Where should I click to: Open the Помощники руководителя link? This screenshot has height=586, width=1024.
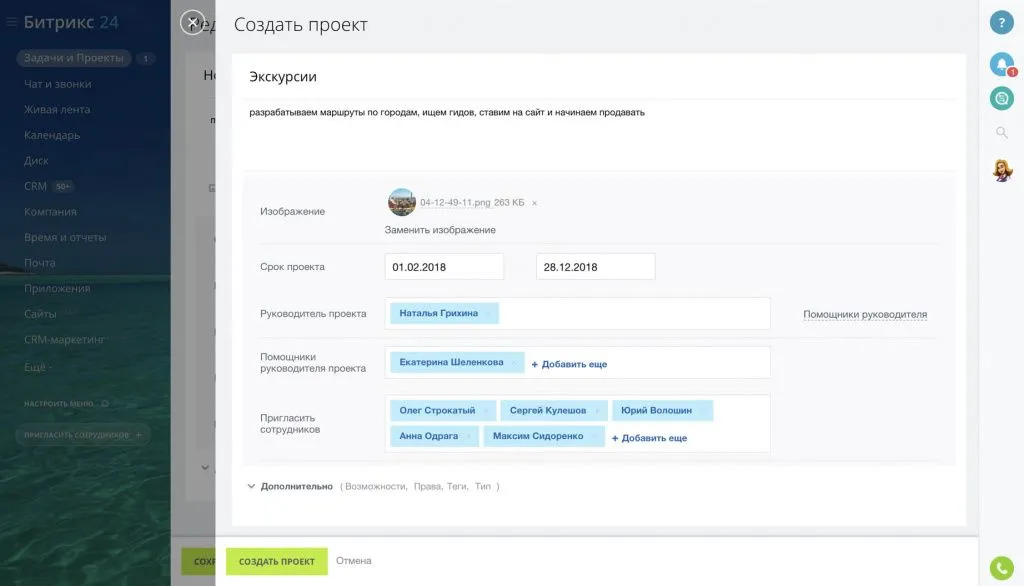click(864, 312)
